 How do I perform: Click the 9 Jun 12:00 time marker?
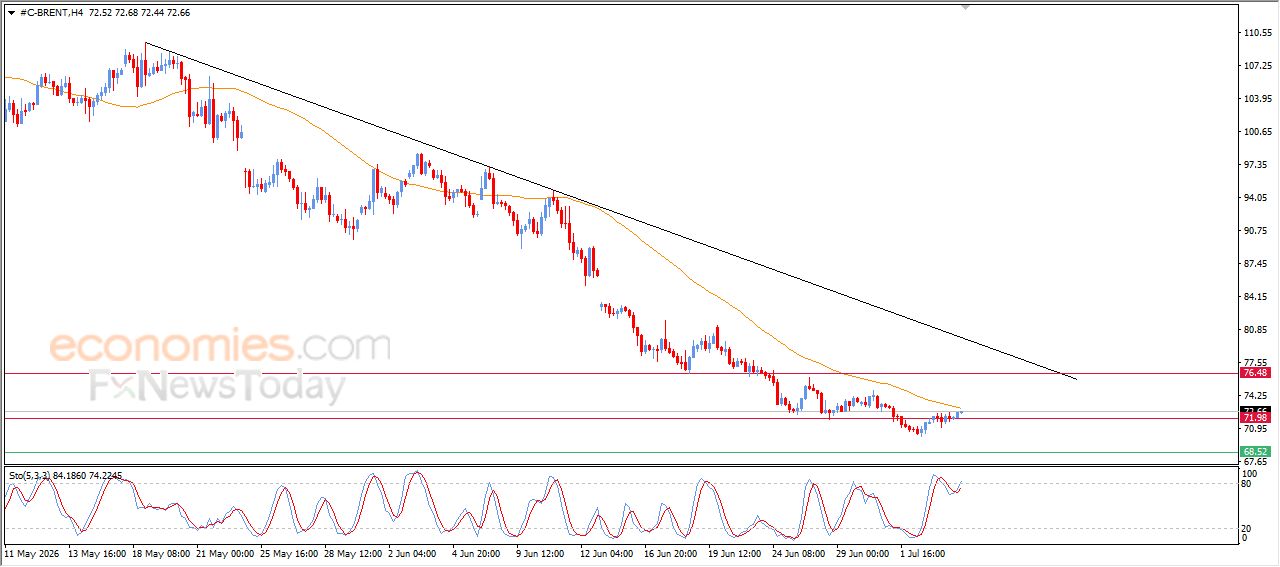[541, 552]
